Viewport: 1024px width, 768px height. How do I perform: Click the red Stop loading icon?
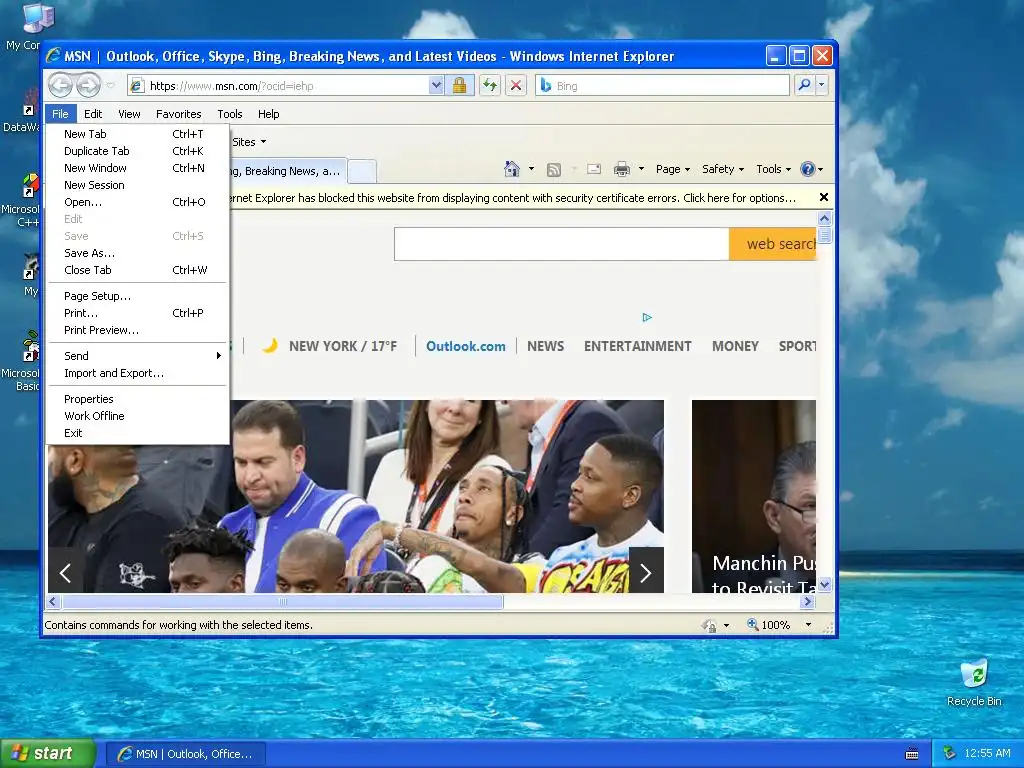click(515, 86)
